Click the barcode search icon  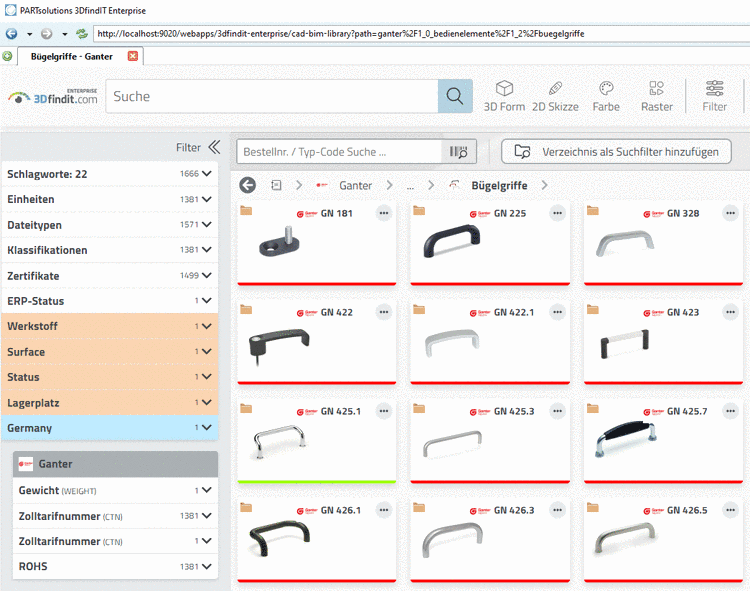point(458,152)
